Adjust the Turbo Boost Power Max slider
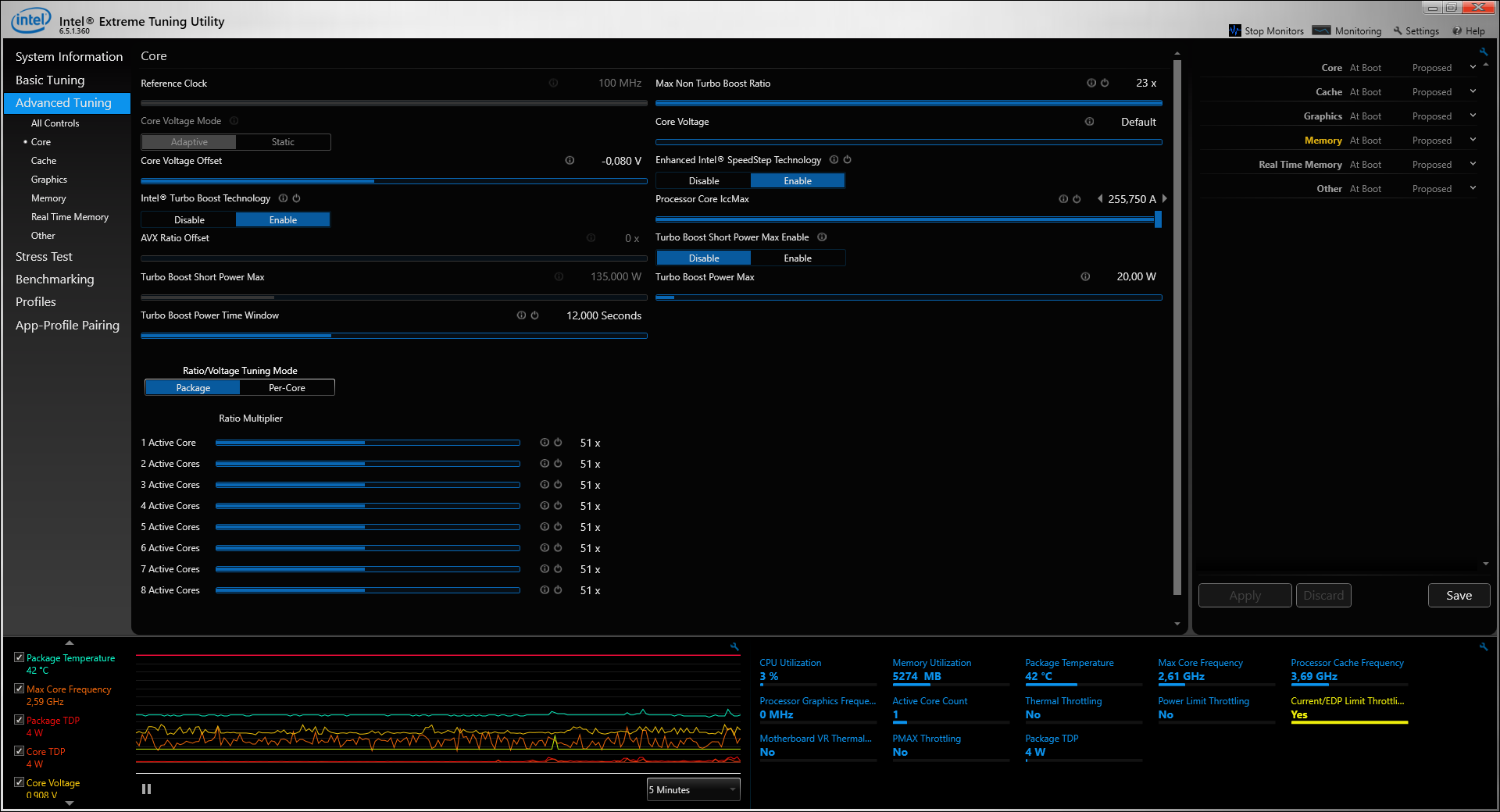This screenshot has height=812, width=1500. (x=909, y=297)
